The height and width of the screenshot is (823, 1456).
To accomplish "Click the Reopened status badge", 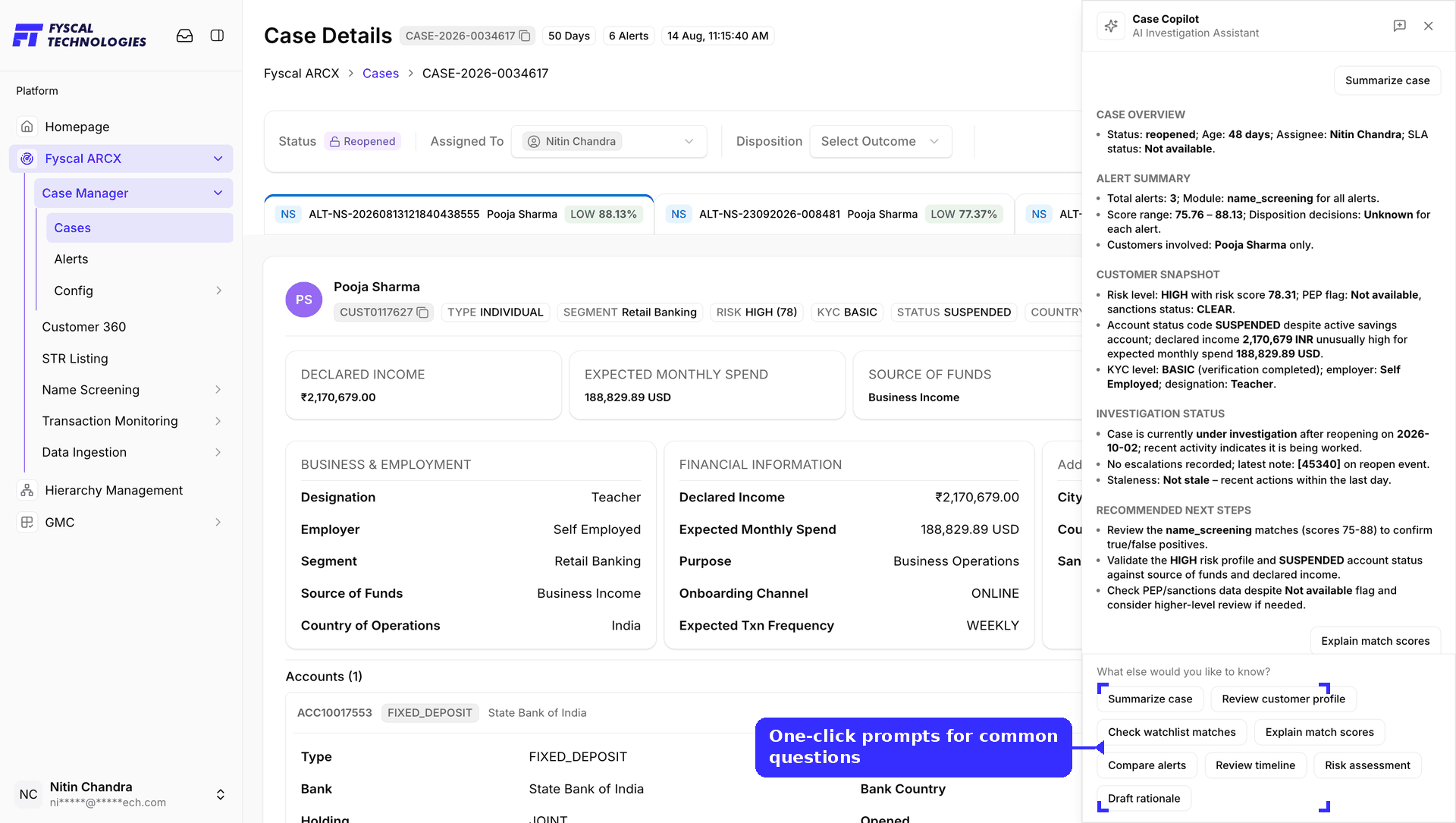I will click(362, 142).
